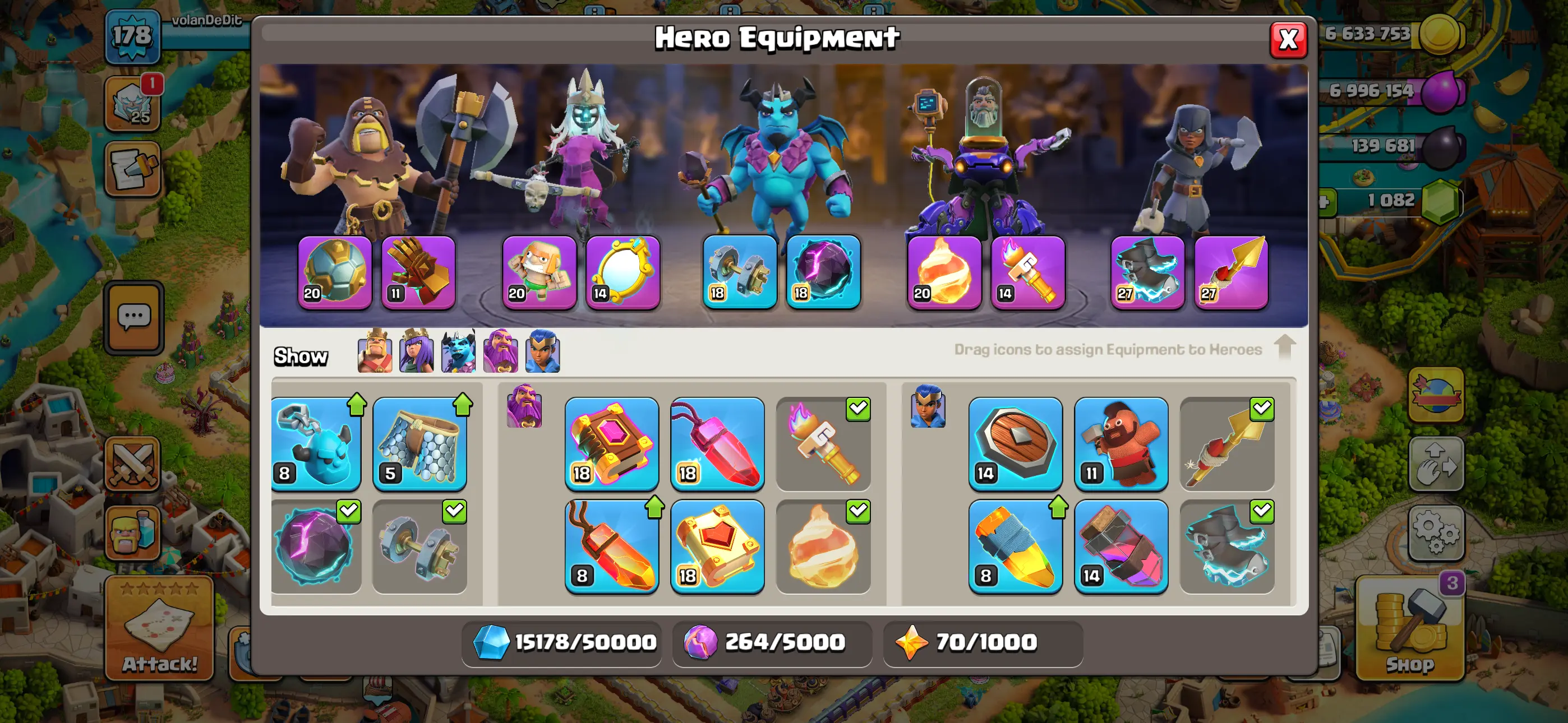Select the level 18 Rage Gem equipment
The image size is (1568, 723).
point(717,444)
